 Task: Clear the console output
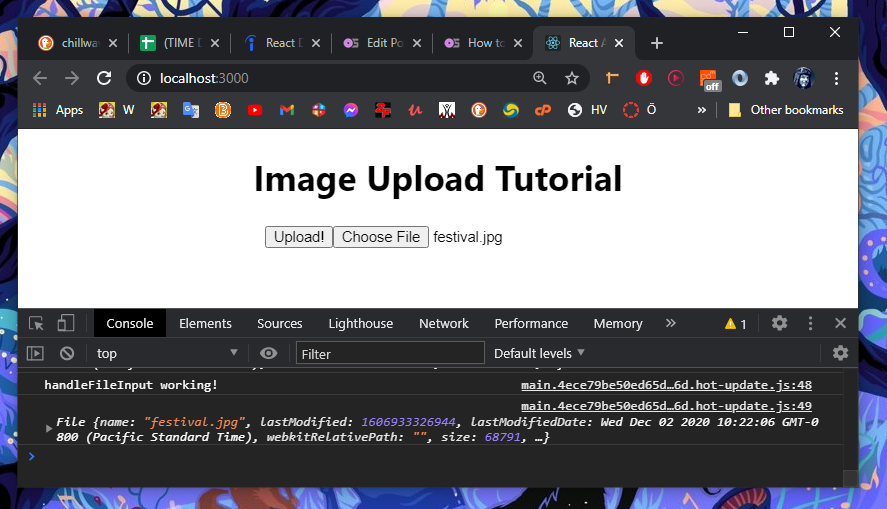pyautogui.click(x=67, y=353)
